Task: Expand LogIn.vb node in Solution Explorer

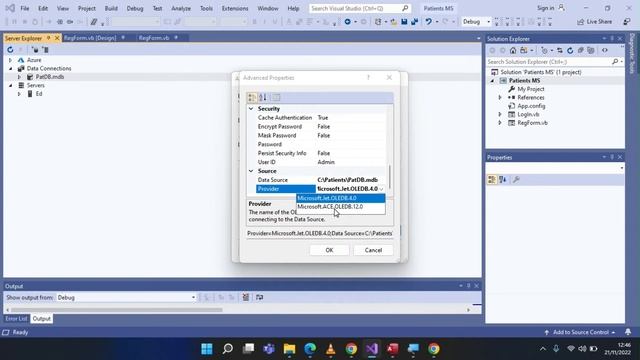Action: click(x=500, y=114)
